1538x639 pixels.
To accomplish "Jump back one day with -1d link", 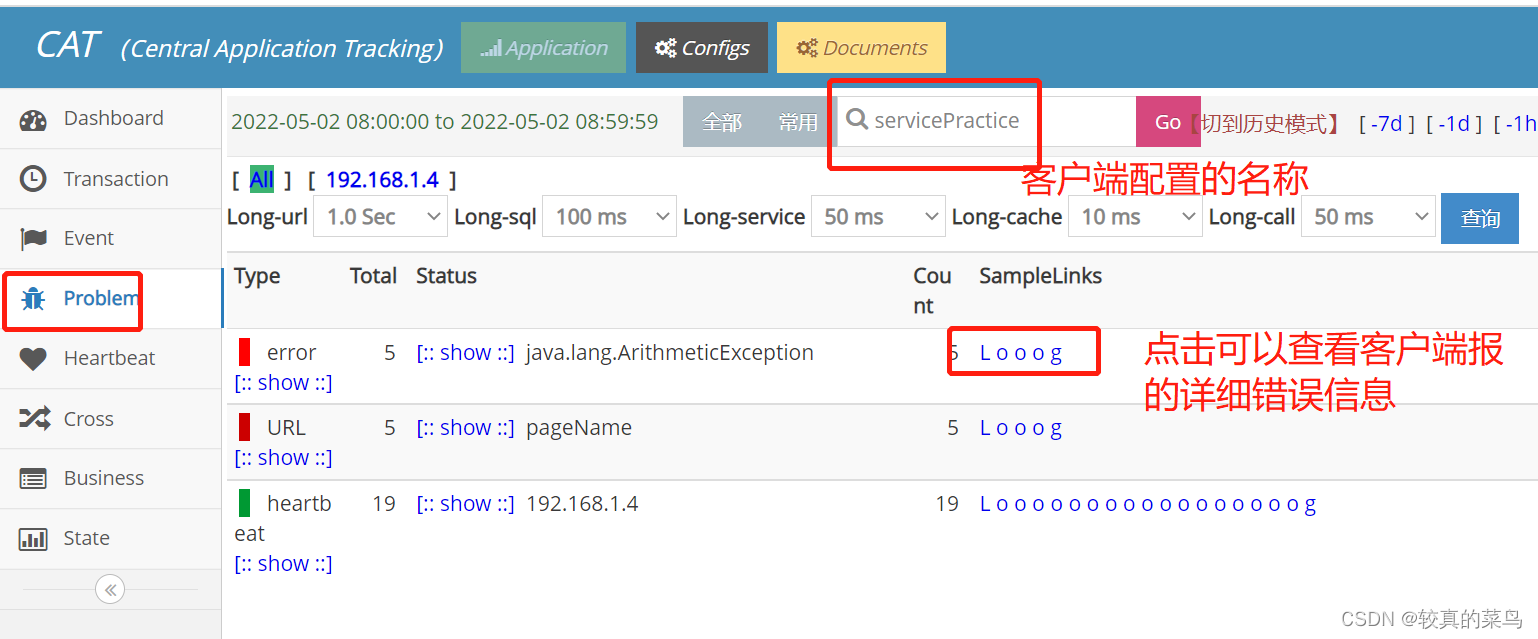I will 1453,123.
